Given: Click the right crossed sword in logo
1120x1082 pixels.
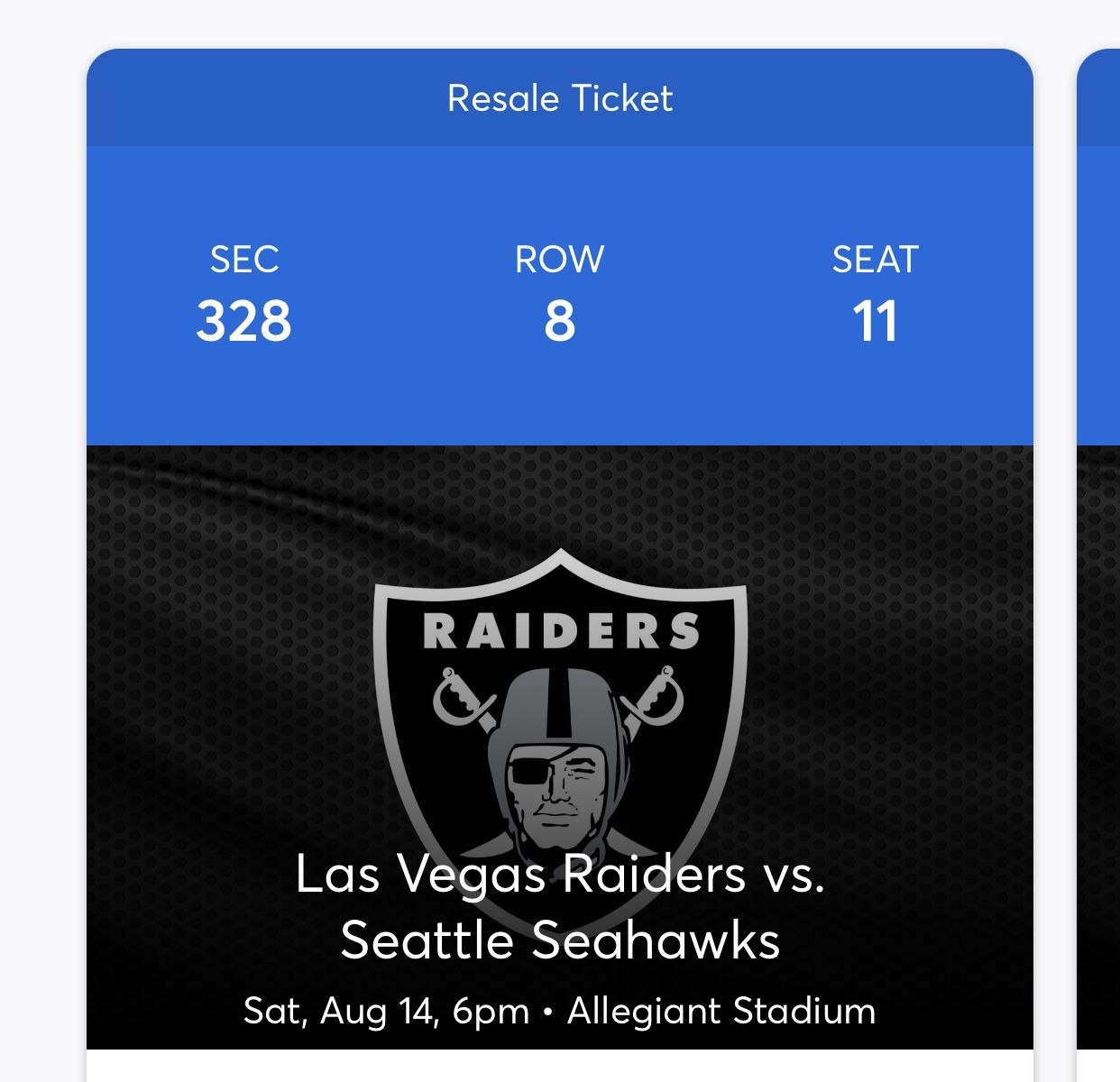Looking at the screenshot, I should 656,696.
